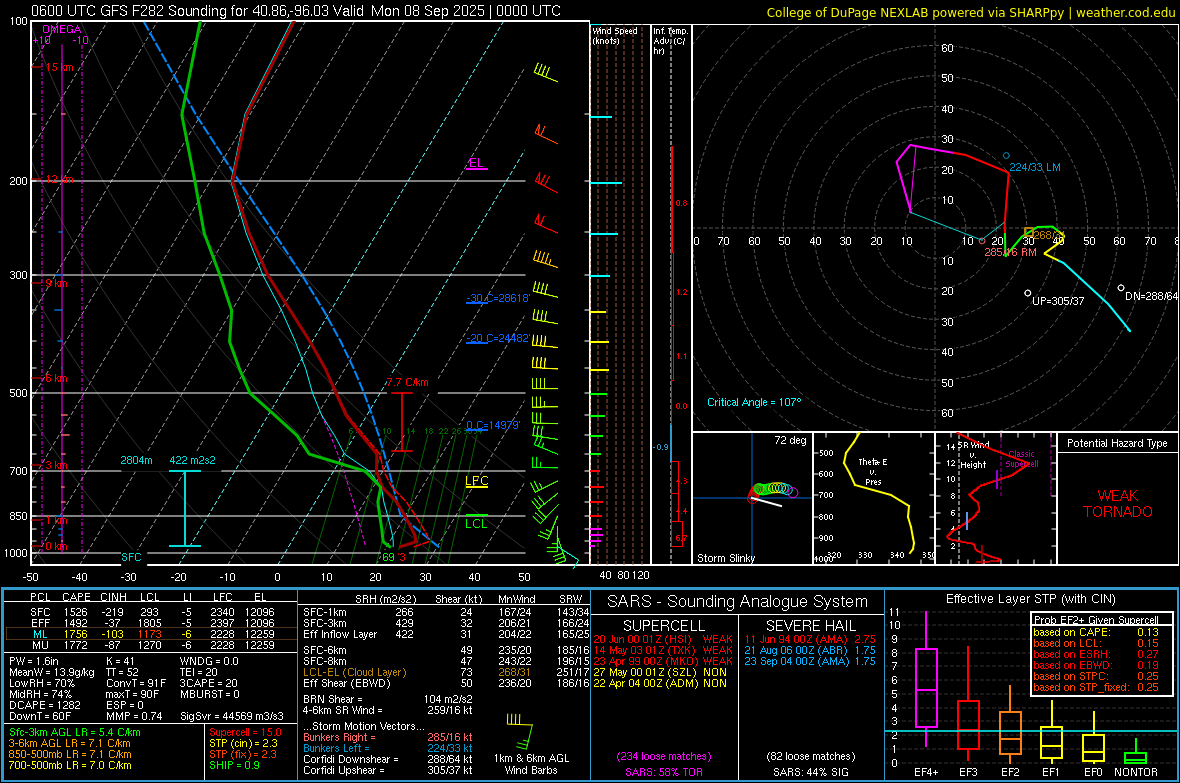Click the "SR Wind v. Height" panel label

tap(973, 455)
